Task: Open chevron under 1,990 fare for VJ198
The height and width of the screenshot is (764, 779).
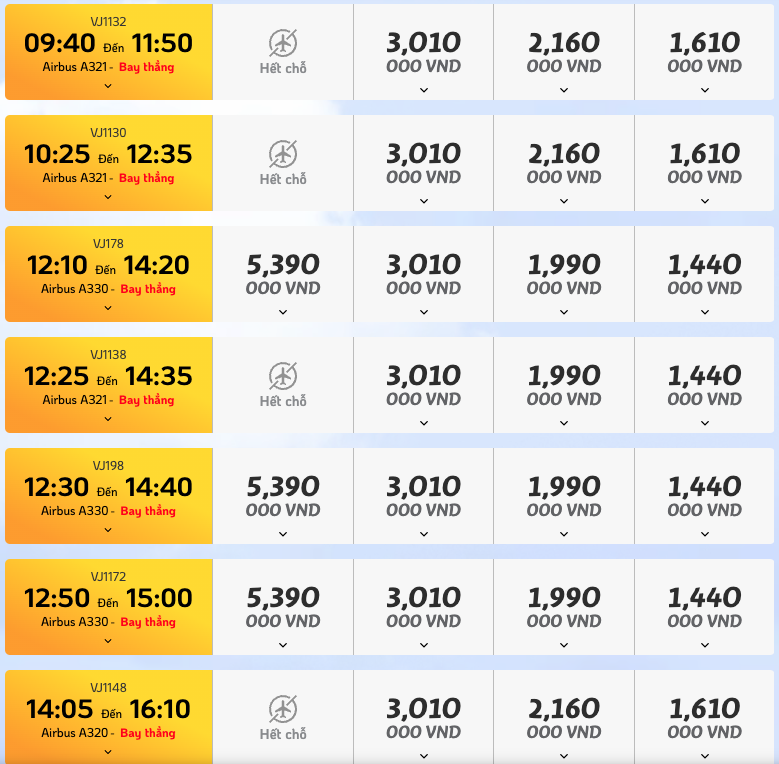Action: (x=564, y=534)
